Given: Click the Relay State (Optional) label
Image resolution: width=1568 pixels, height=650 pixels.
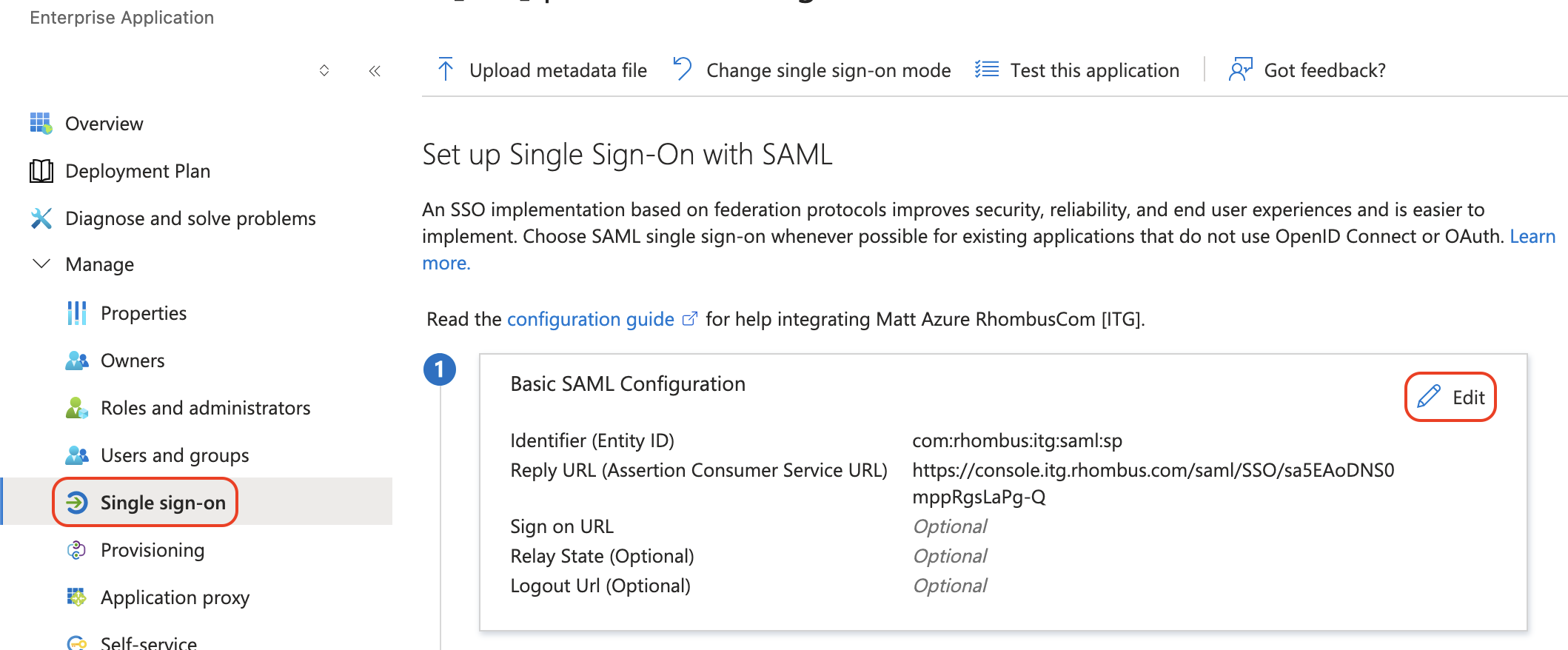Looking at the screenshot, I should coord(602,556).
